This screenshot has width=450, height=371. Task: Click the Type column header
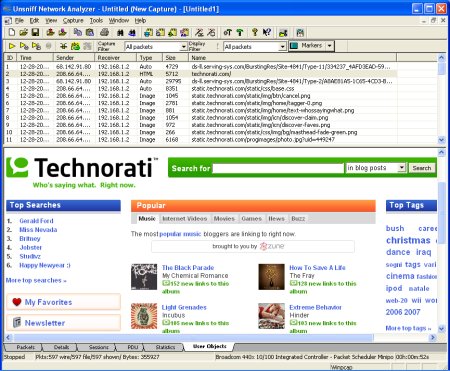pyautogui.click(x=150, y=58)
